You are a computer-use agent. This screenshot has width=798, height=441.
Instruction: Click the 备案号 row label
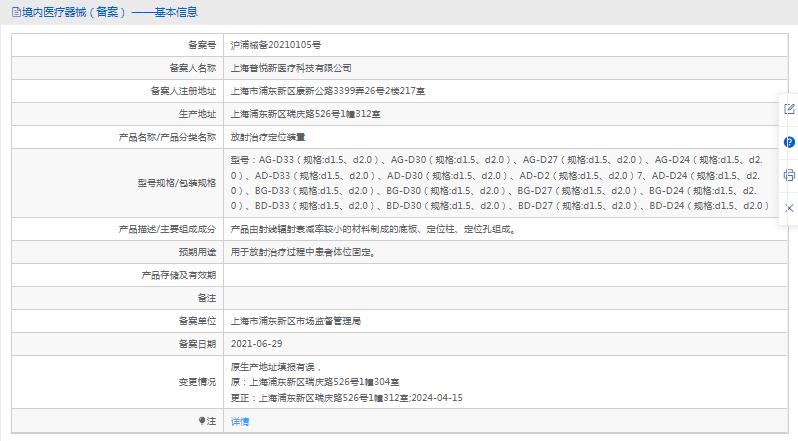click(202, 45)
